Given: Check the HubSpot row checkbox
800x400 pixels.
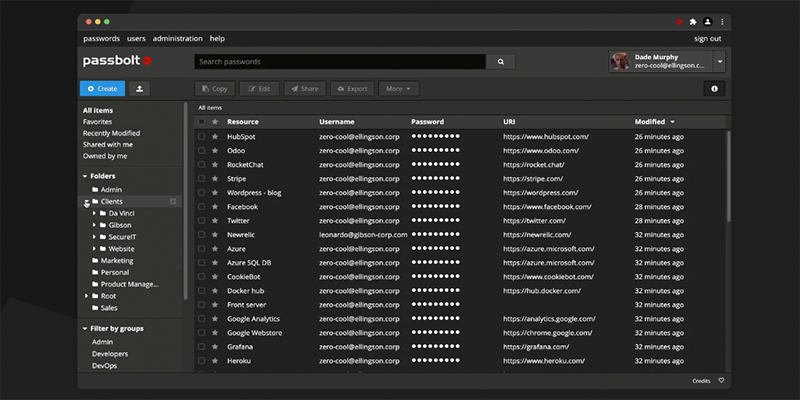Looking at the screenshot, I should click(202, 137).
